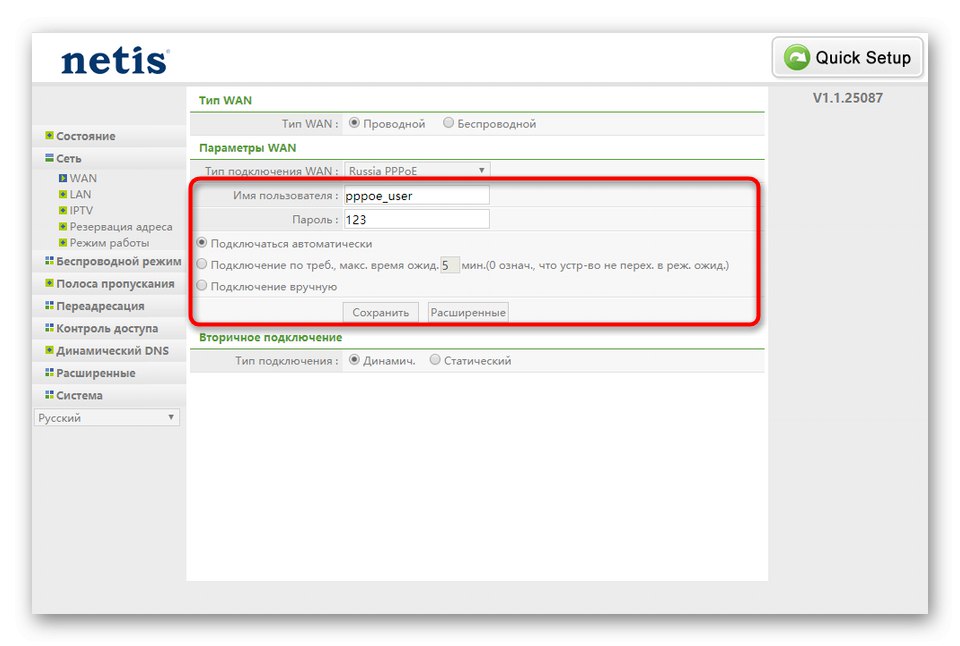Open the Русский language dropdown

(x=107, y=418)
